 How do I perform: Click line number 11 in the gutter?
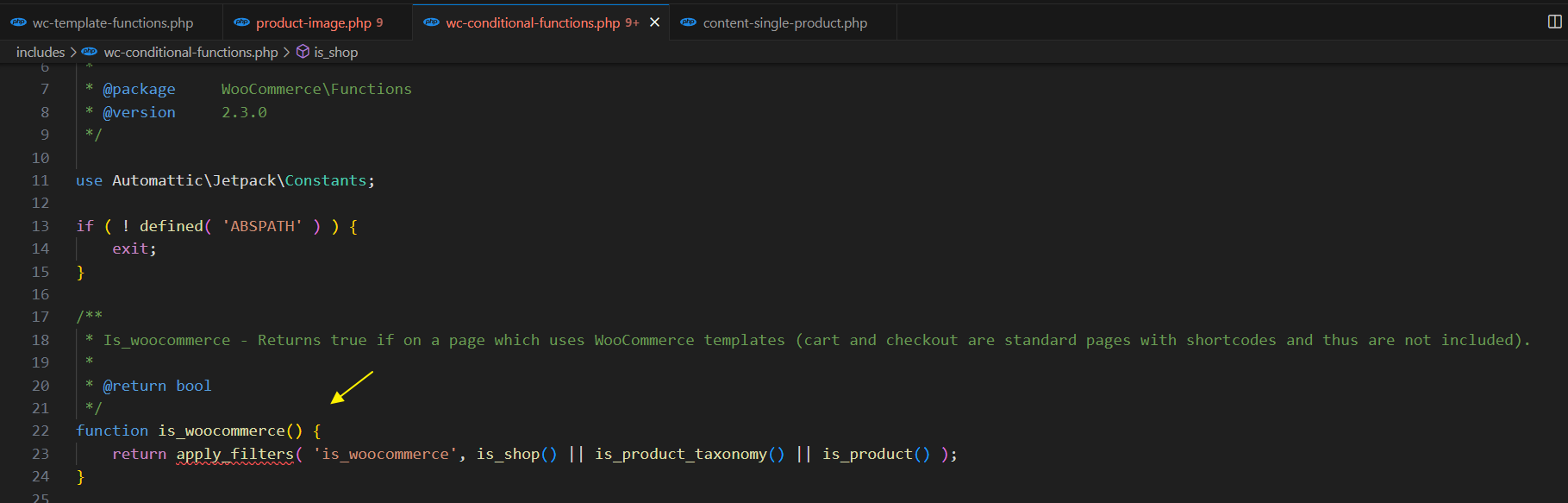[41, 180]
